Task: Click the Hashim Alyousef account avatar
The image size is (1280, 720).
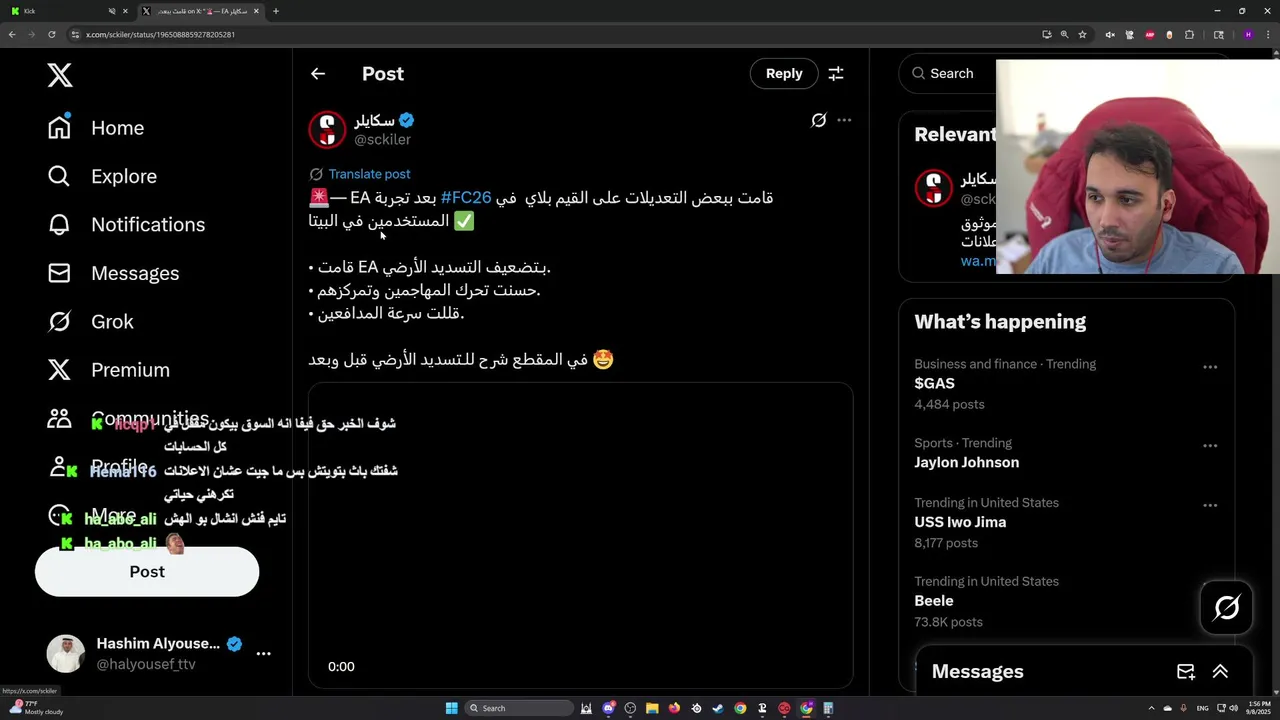Action: coord(65,654)
